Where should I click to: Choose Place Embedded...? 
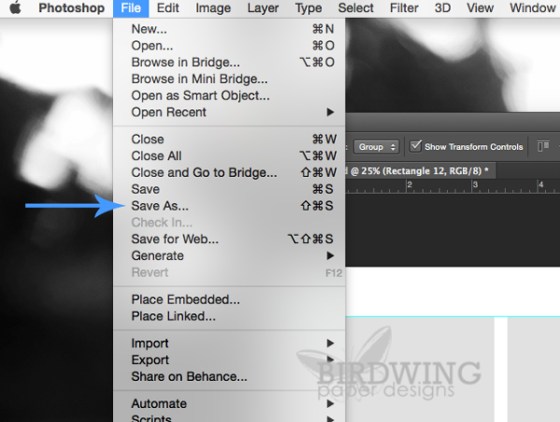coord(229,300)
